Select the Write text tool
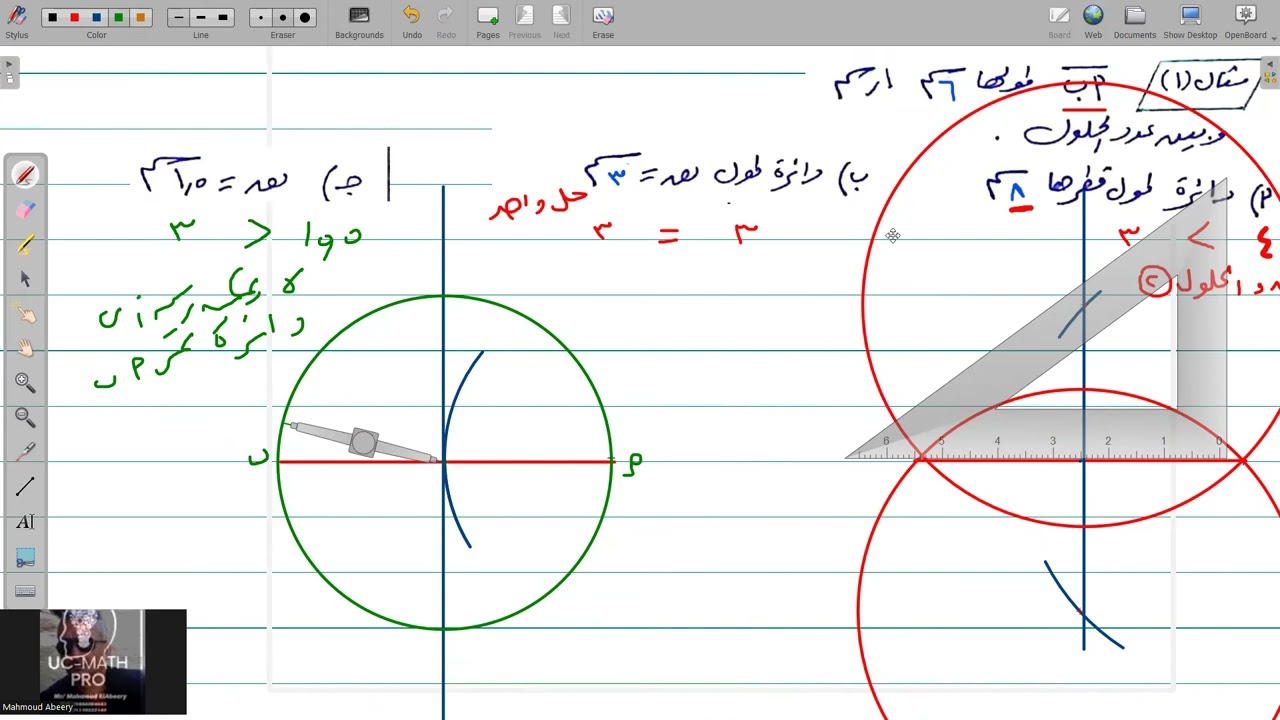Screen dimensions: 1280x720 tap(25, 522)
